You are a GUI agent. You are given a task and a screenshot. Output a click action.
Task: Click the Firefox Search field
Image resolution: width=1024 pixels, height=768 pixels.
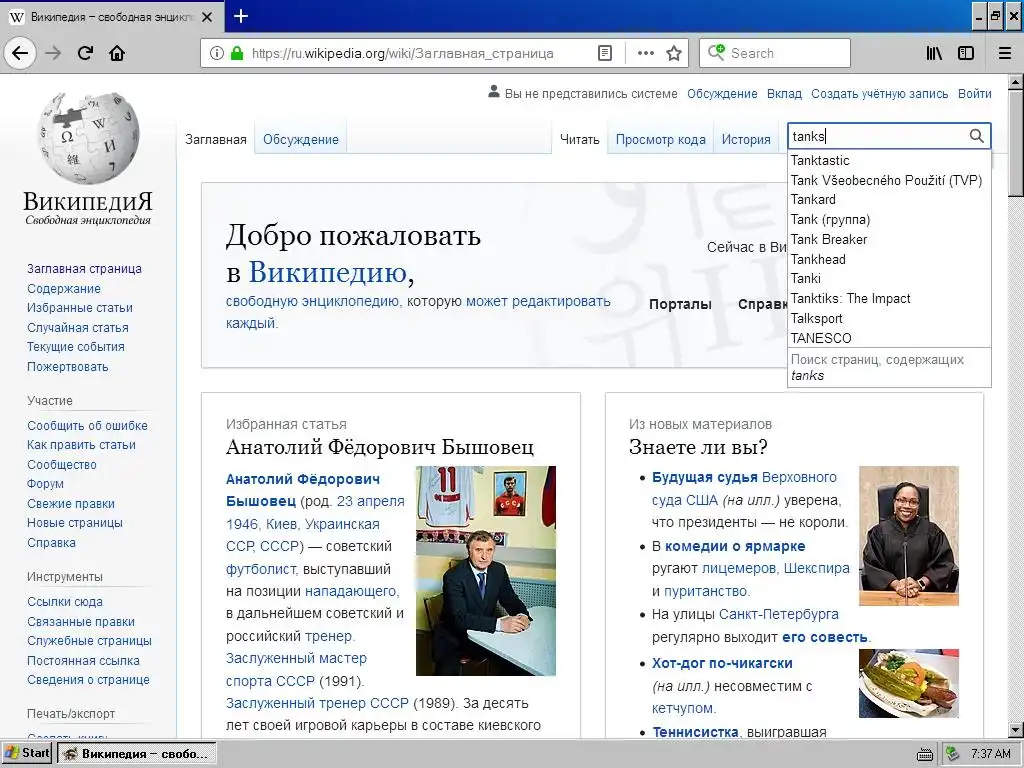click(775, 54)
